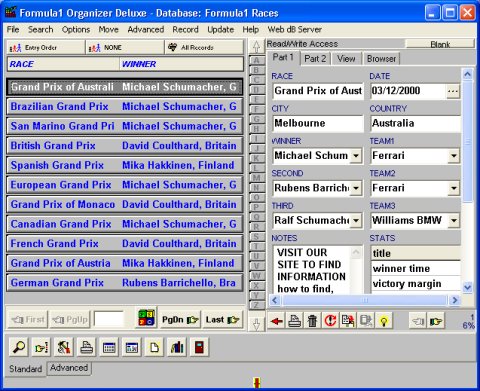Open the NONE secondary sort selector
Screen dimensions: 480x391
click(125, 47)
